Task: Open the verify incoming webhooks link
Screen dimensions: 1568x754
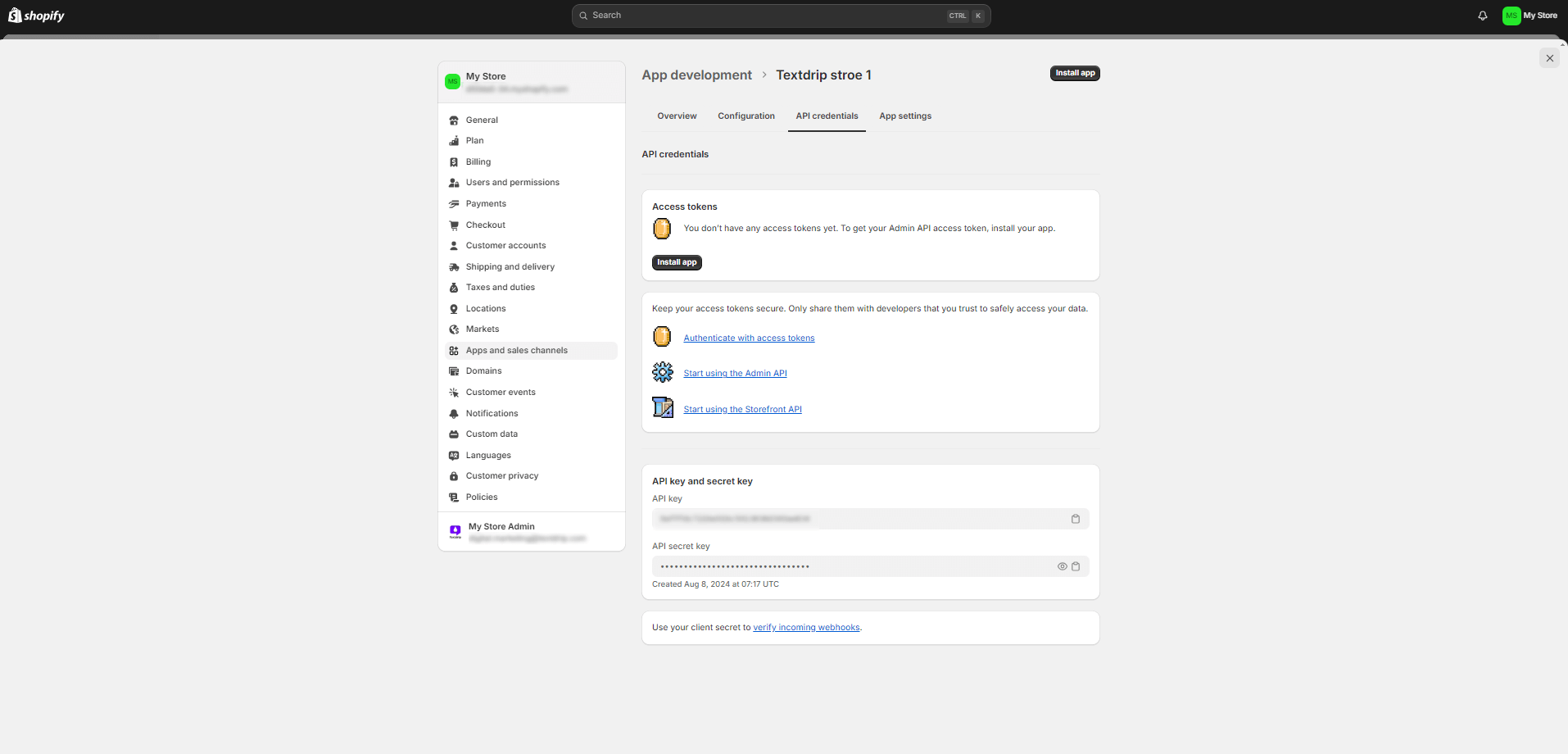Action: point(805,627)
